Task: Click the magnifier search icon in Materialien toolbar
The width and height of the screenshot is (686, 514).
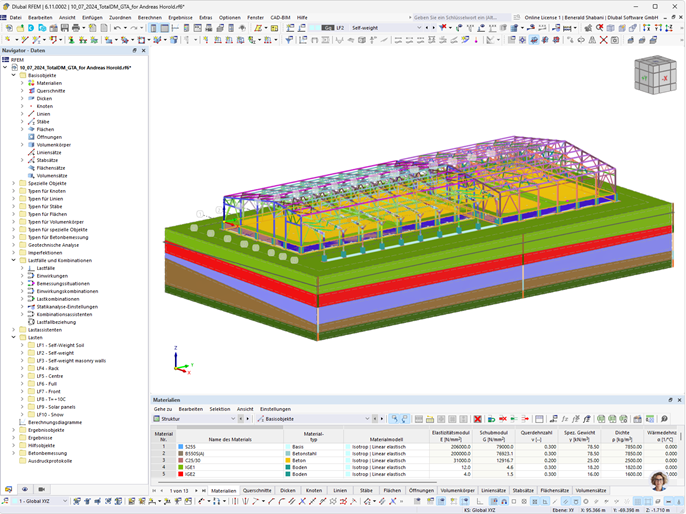Action: point(664,419)
